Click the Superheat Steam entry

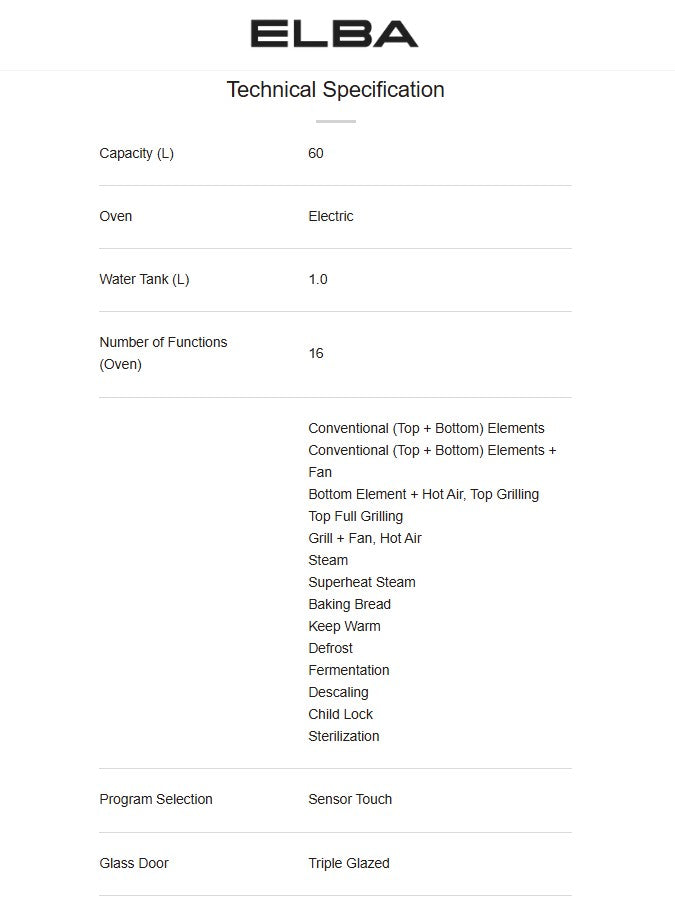(x=362, y=582)
